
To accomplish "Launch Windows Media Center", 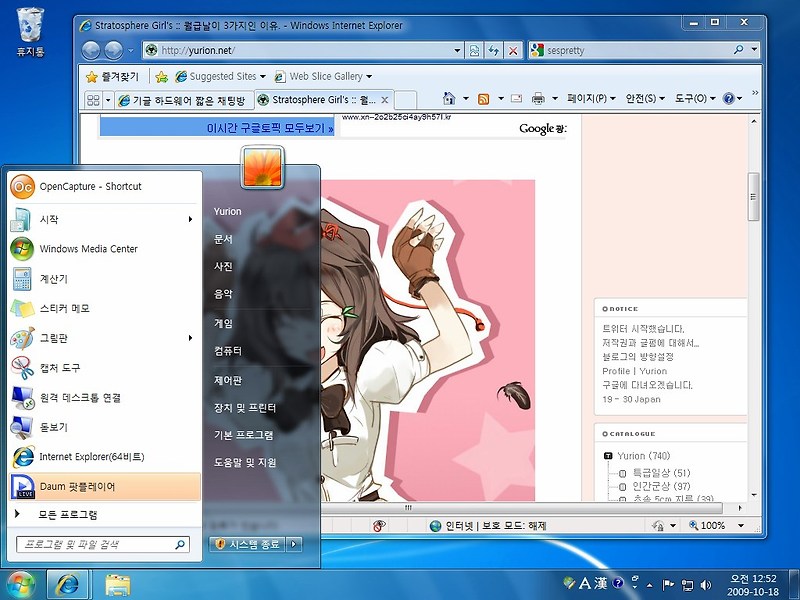I will point(105,249).
